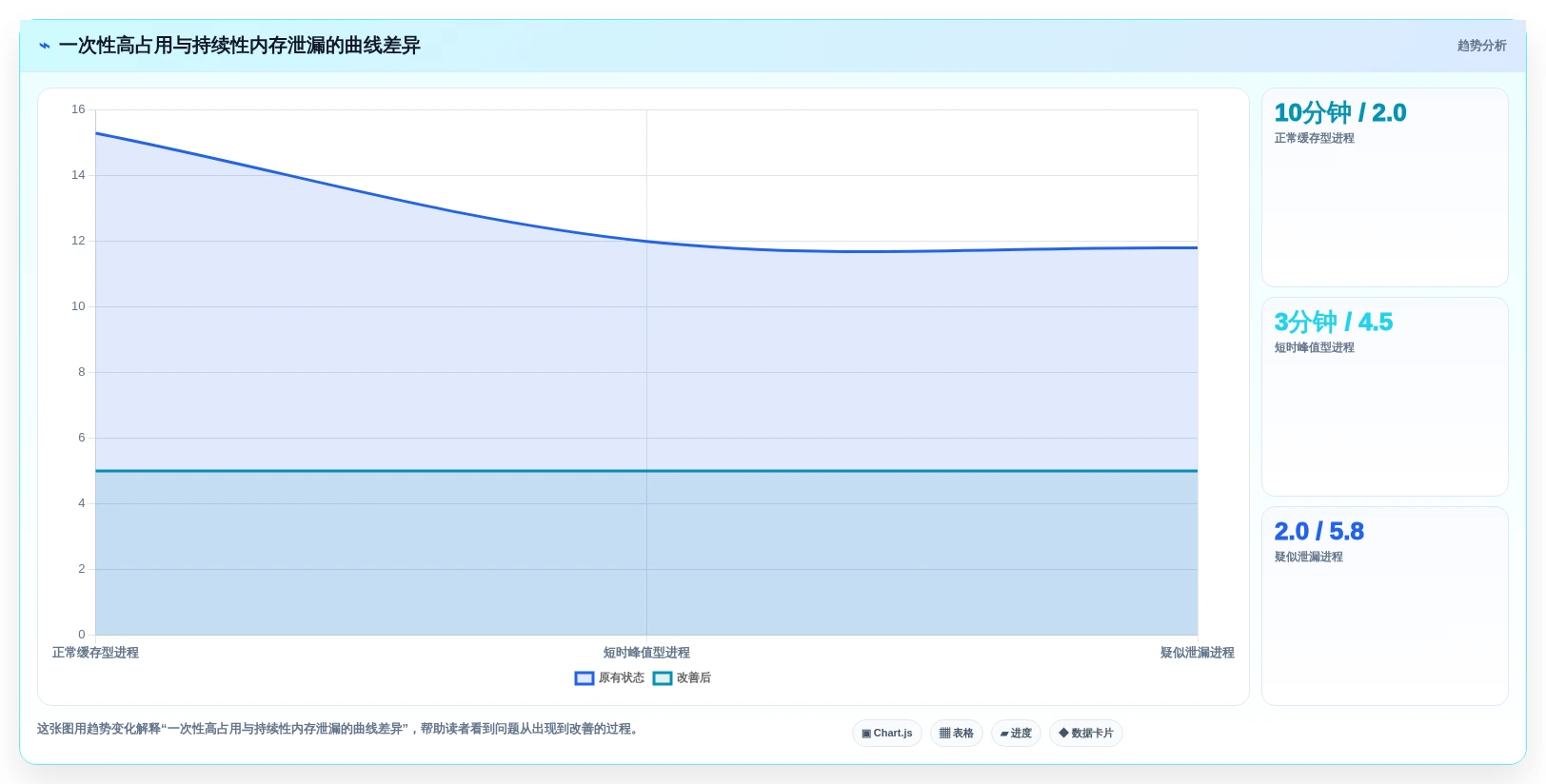Click the 原有状态 legend label
1546x784 pixels.
622,678
